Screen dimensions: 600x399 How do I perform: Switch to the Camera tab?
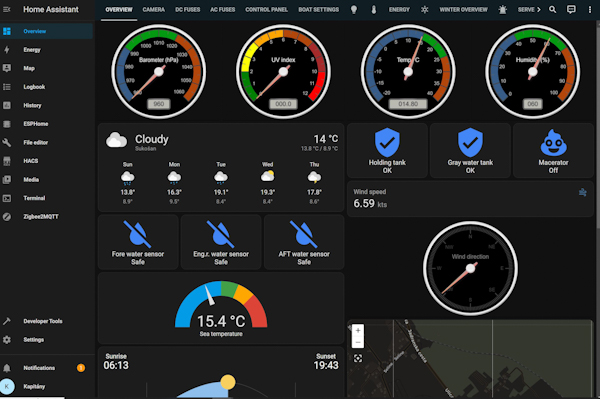153,10
